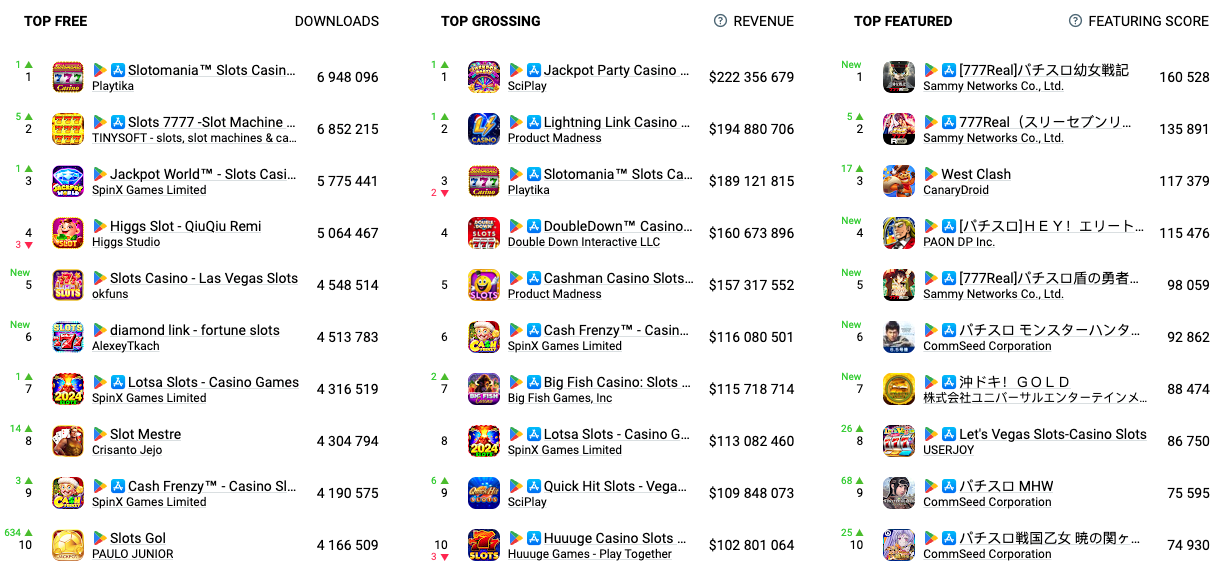Click the Slots Gol app icon
This screenshot has width=1229, height=575.
[x=68, y=545]
